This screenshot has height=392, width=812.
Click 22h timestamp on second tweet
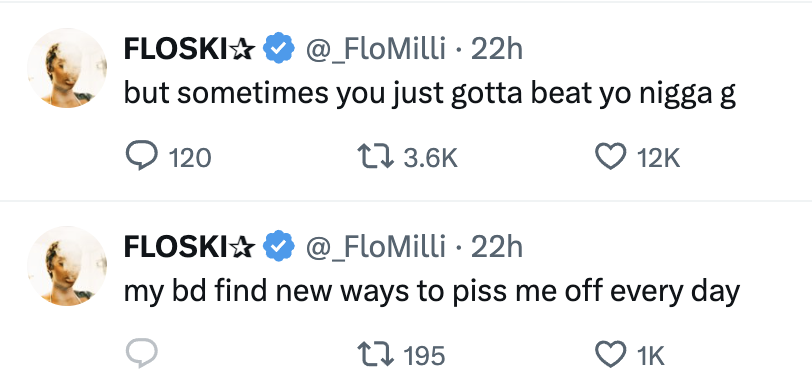pos(497,248)
